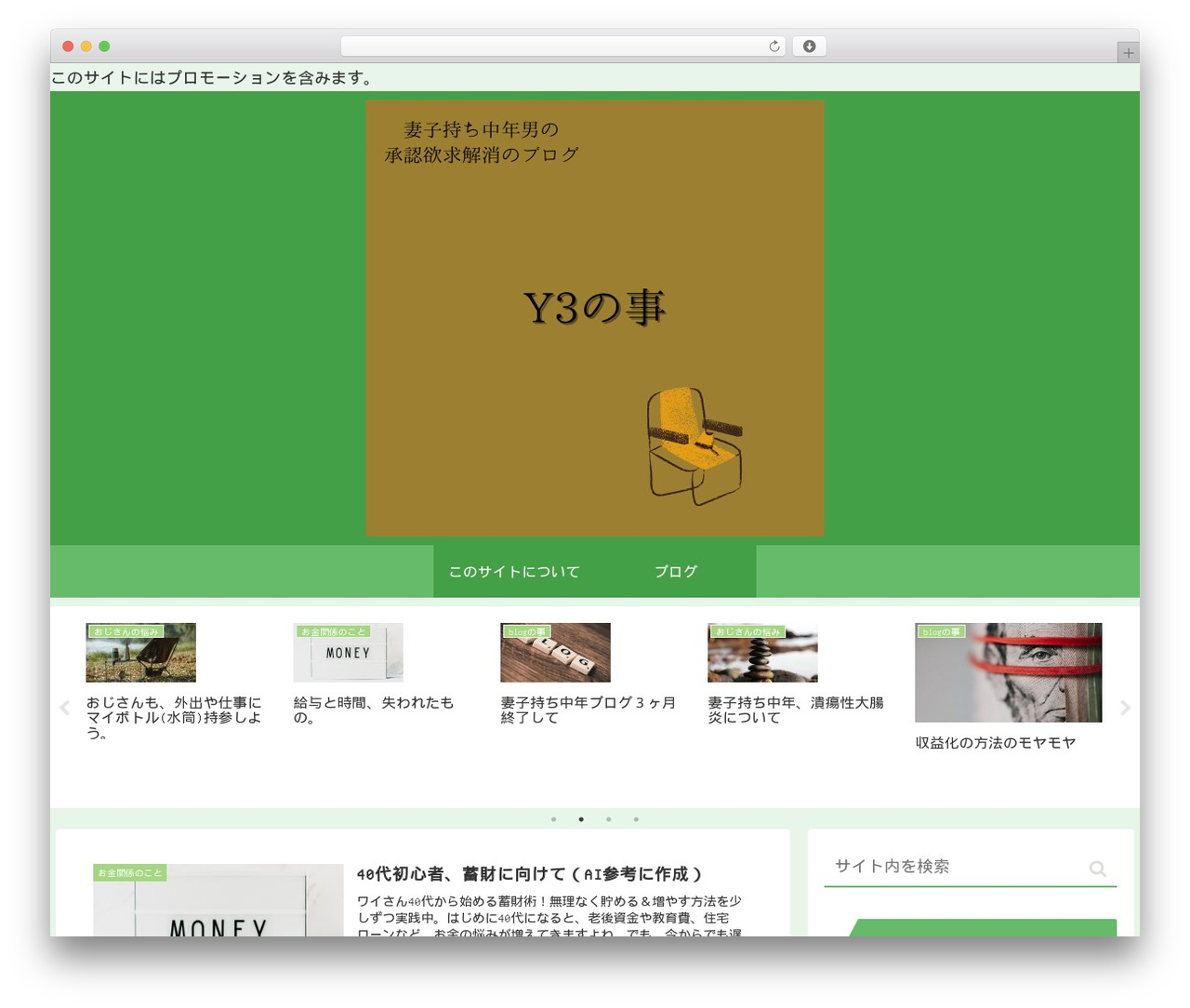Select the first carousel pagination dot
The height and width of the screenshot is (1008, 1190).
[553, 819]
